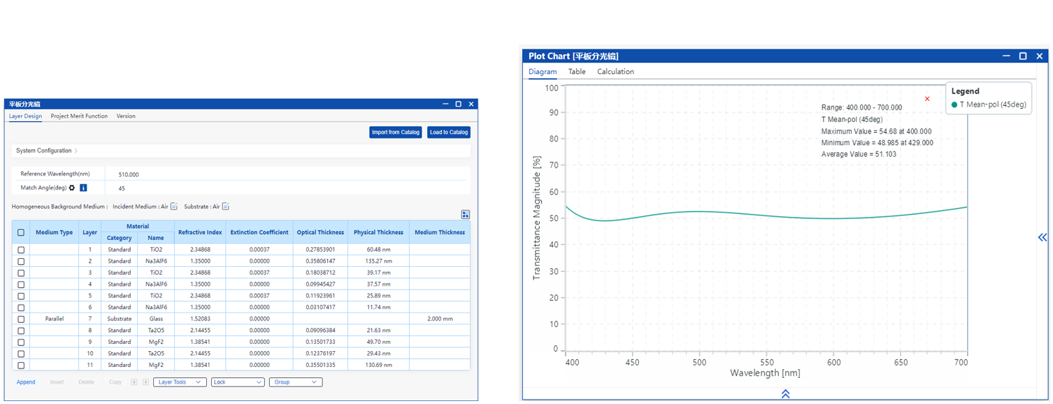Toggle the select-all checkbox in table header

pos(21,233)
